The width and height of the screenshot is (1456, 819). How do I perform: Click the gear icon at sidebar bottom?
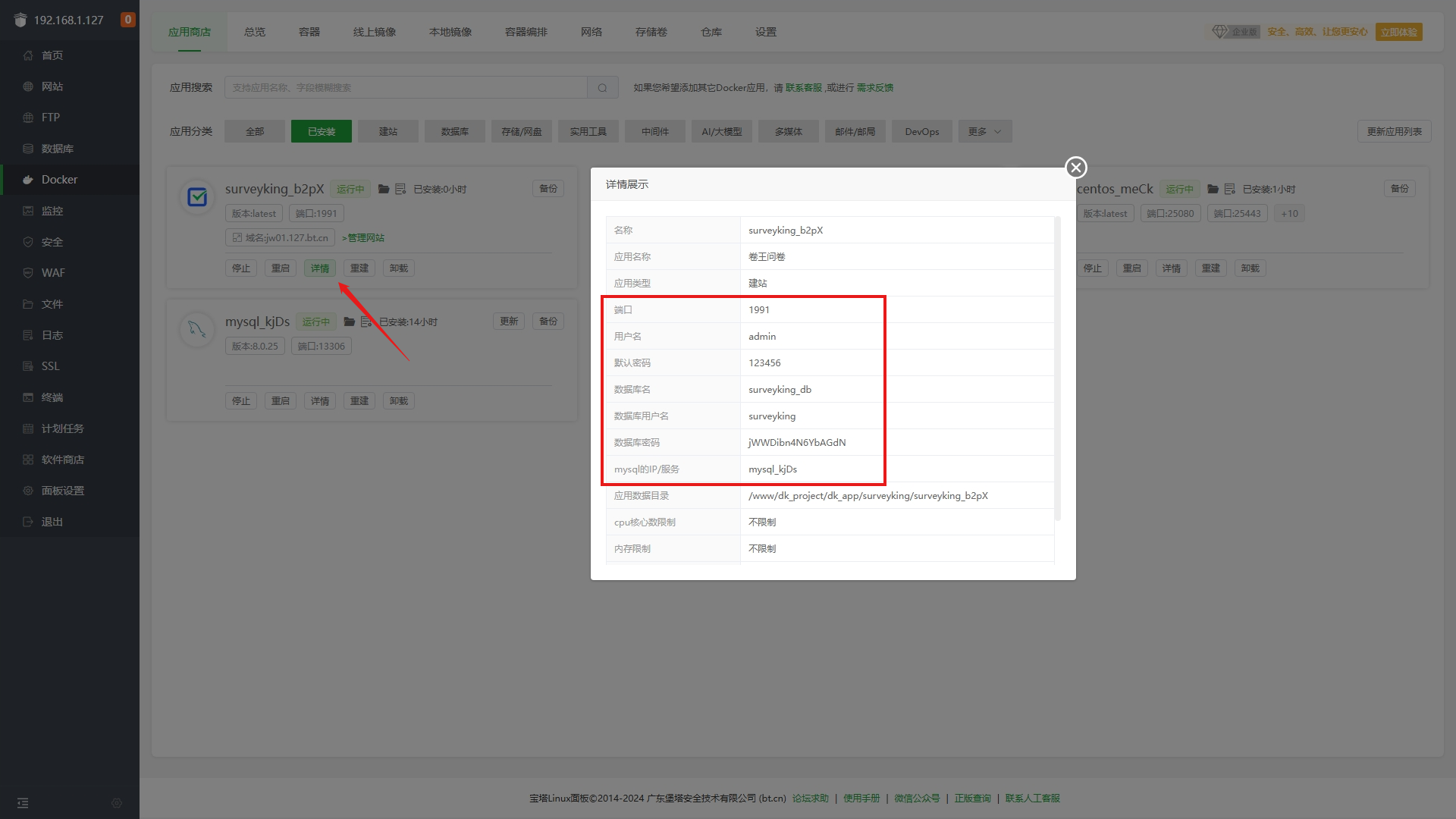[117, 802]
